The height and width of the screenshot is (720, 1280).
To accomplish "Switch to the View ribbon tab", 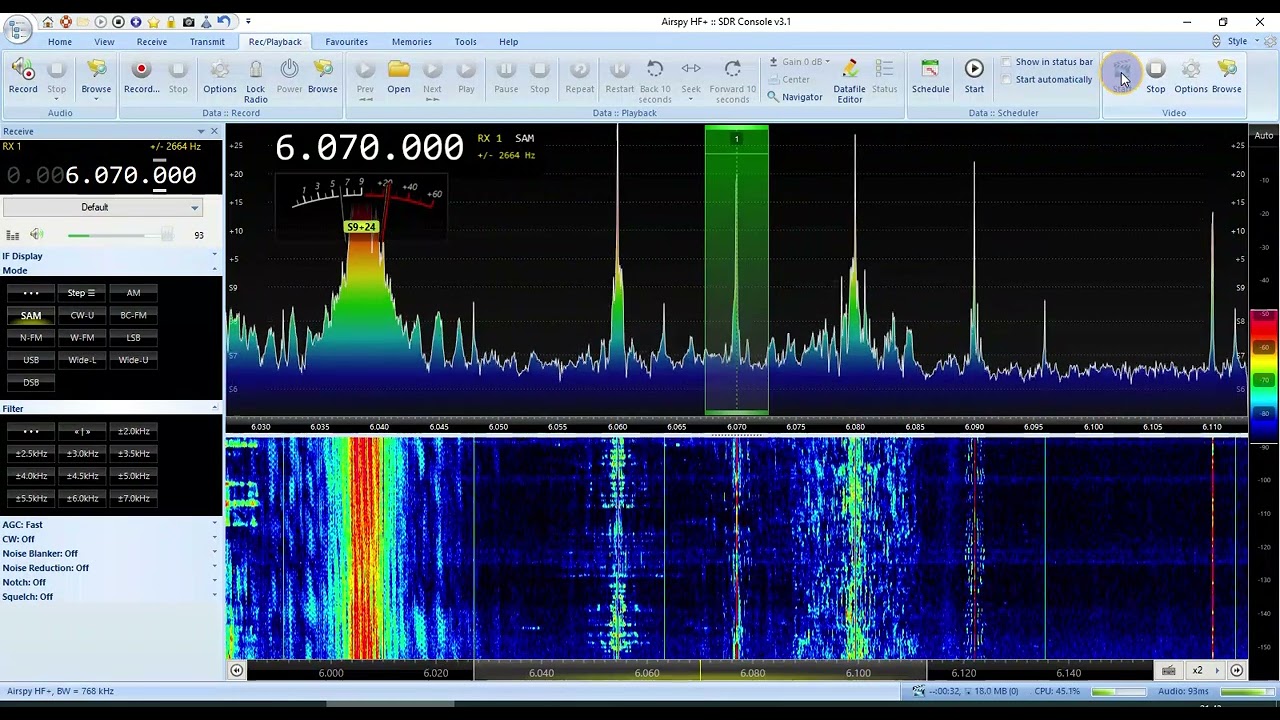I will [x=104, y=42].
